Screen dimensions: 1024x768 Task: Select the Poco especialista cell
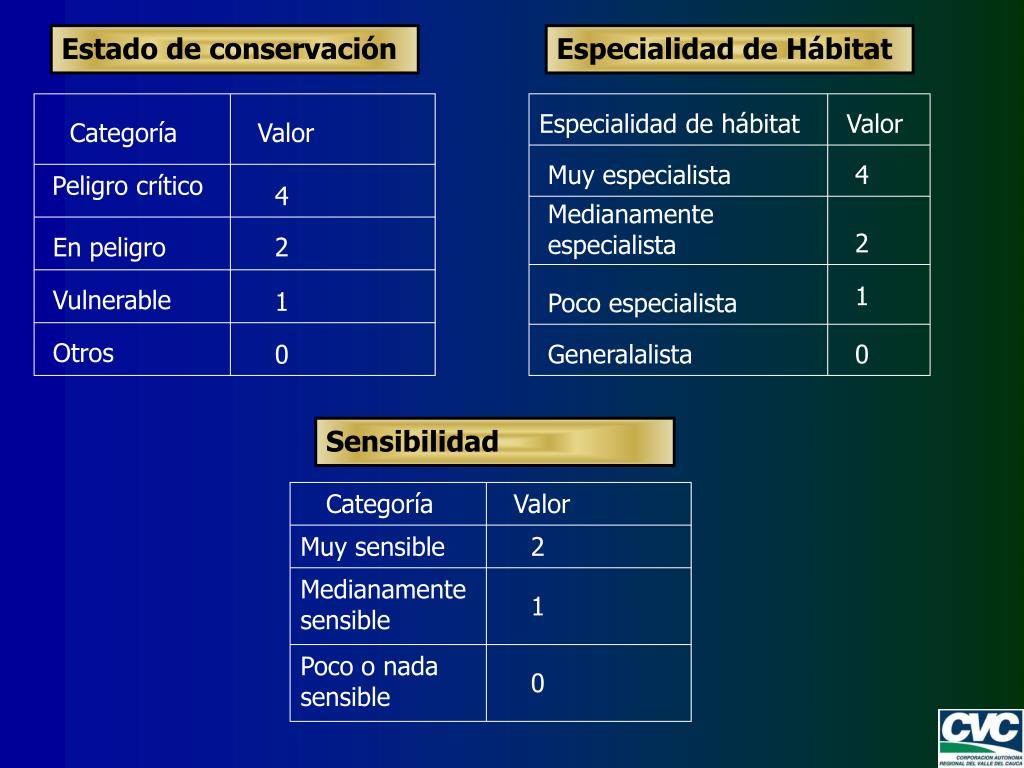pos(678,295)
